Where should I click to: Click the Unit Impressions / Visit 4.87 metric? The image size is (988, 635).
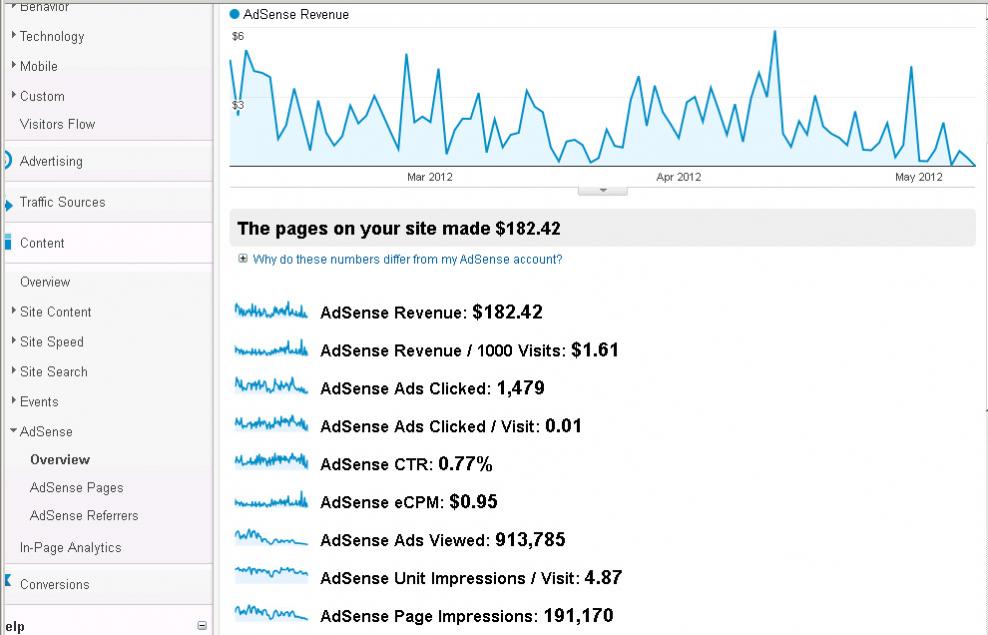coord(471,578)
